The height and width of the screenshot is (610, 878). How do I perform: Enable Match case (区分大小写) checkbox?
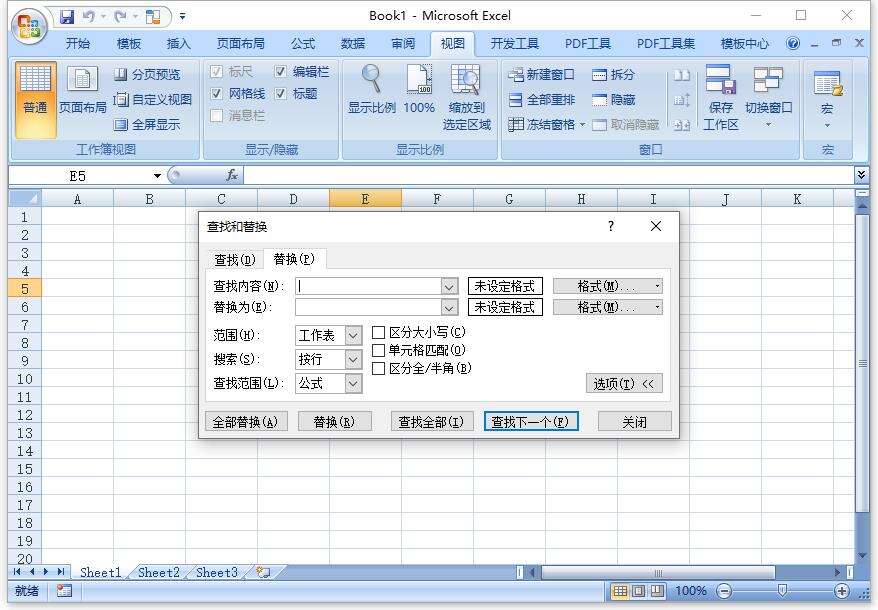(x=379, y=333)
